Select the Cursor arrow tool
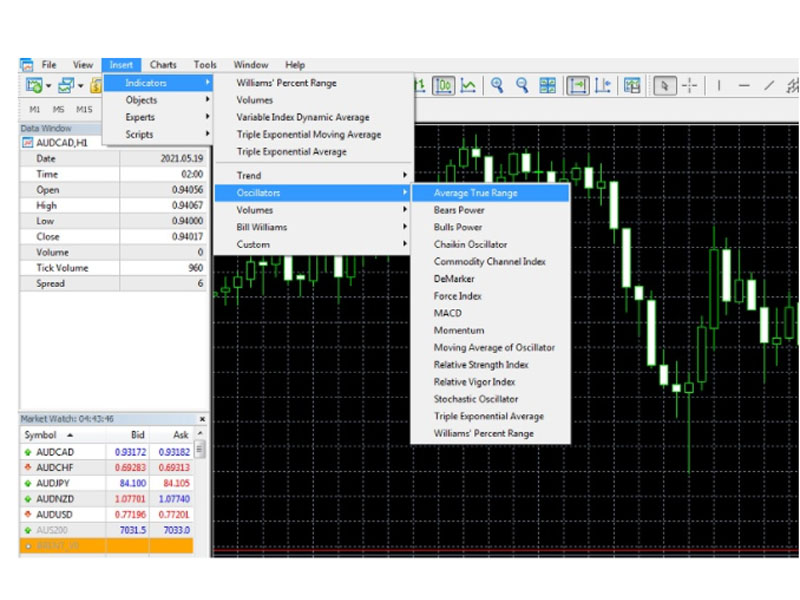 pos(665,85)
